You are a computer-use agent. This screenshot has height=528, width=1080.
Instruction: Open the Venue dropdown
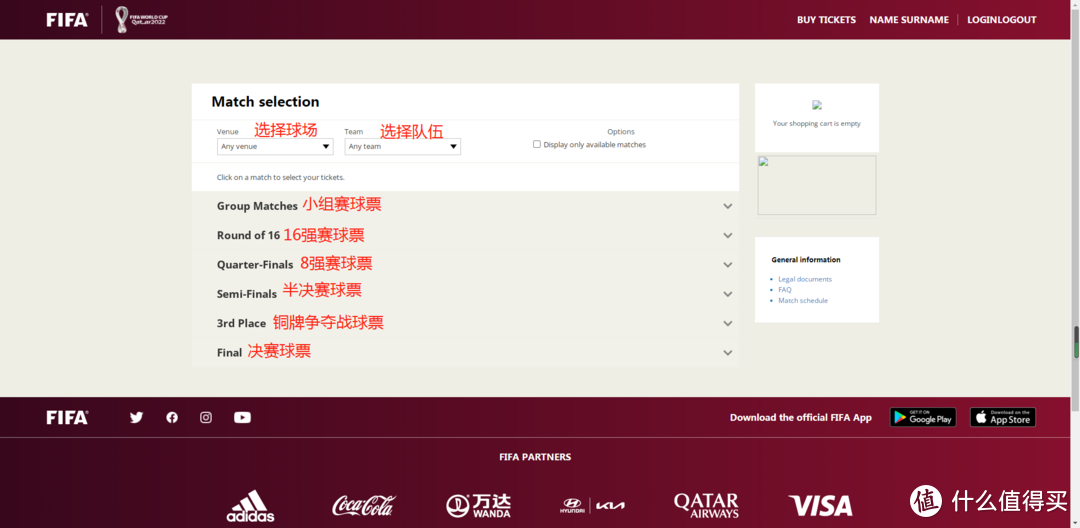pyautogui.click(x=275, y=147)
